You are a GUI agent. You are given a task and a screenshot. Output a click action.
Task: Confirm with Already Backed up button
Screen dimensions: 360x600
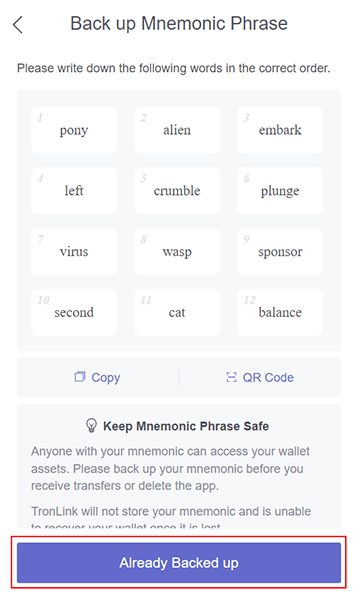179,562
